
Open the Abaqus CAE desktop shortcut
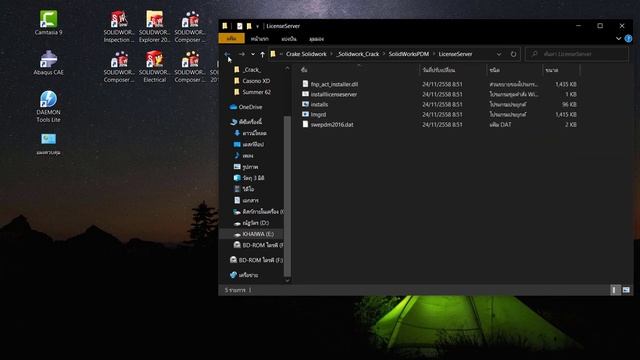click(x=49, y=62)
